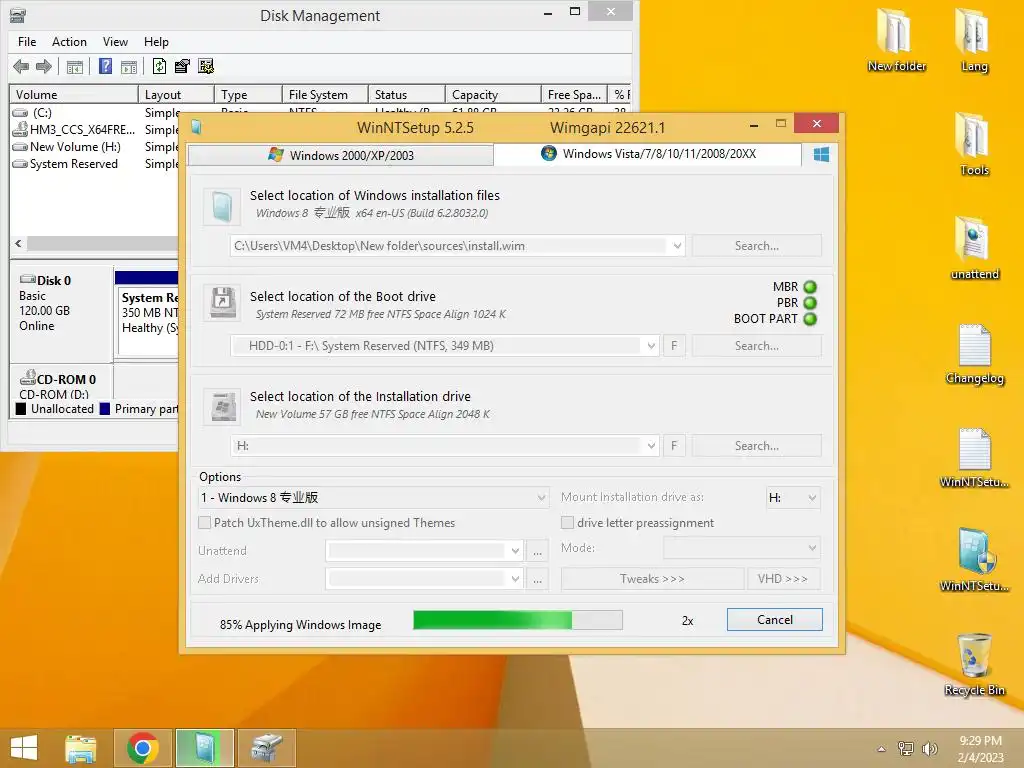The image size is (1024, 768).
Task: Expand the boot drive HDD-0:1 dropdown
Action: click(x=651, y=346)
